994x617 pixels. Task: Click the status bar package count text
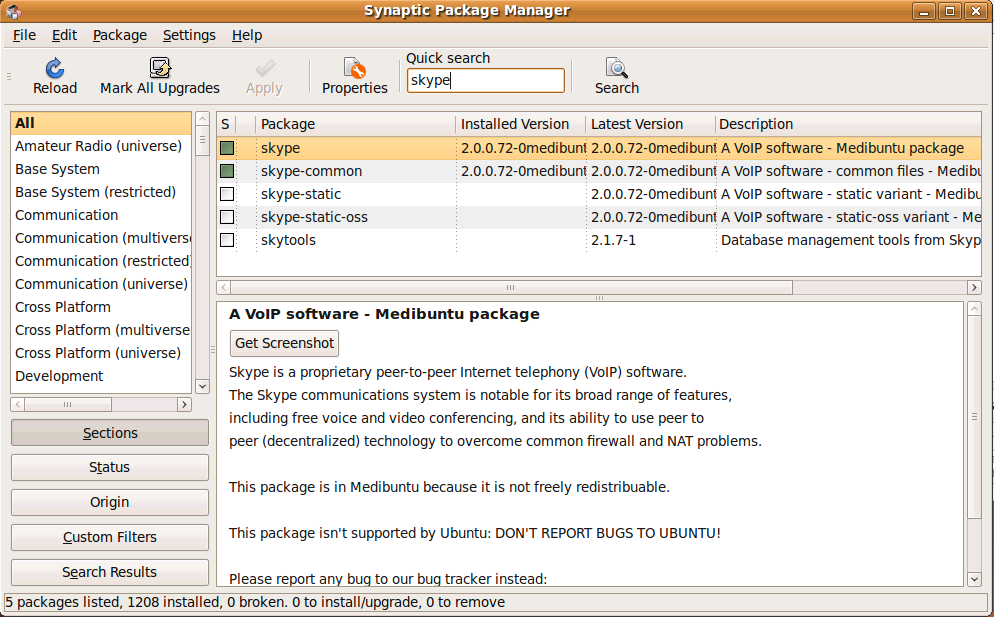pos(255,602)
